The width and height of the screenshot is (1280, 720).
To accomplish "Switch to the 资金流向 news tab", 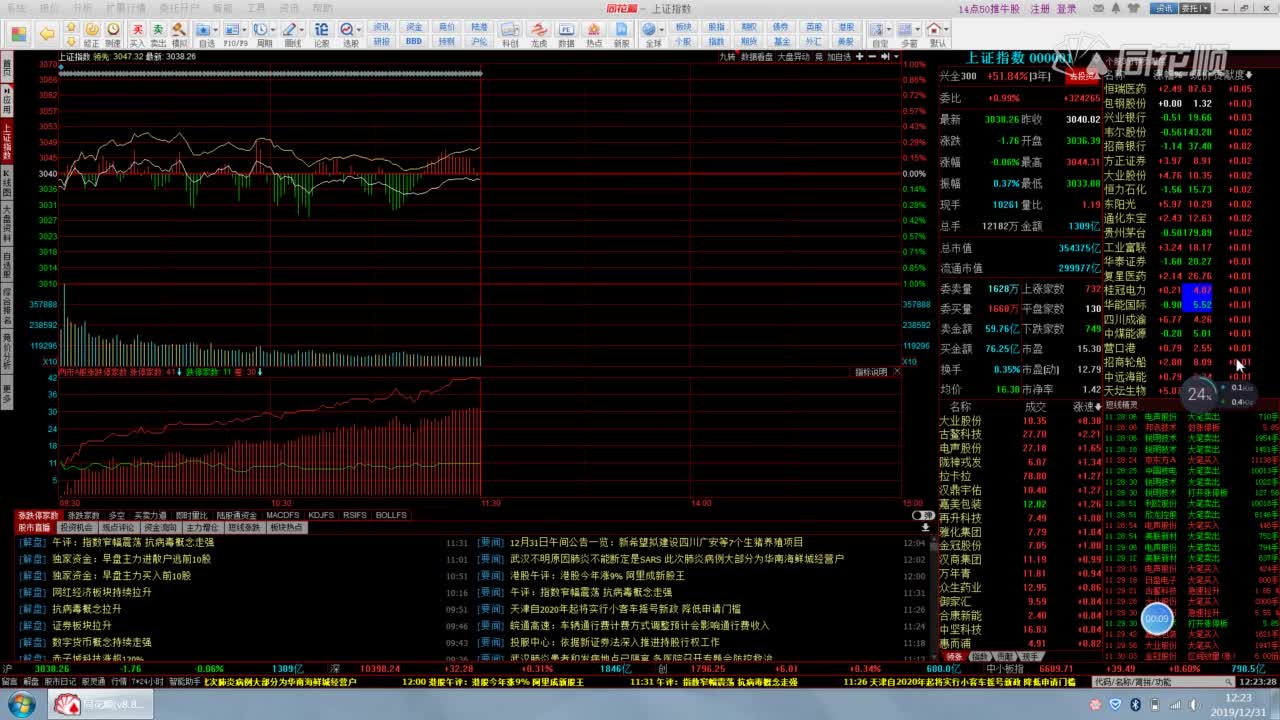I will (160, 527).
